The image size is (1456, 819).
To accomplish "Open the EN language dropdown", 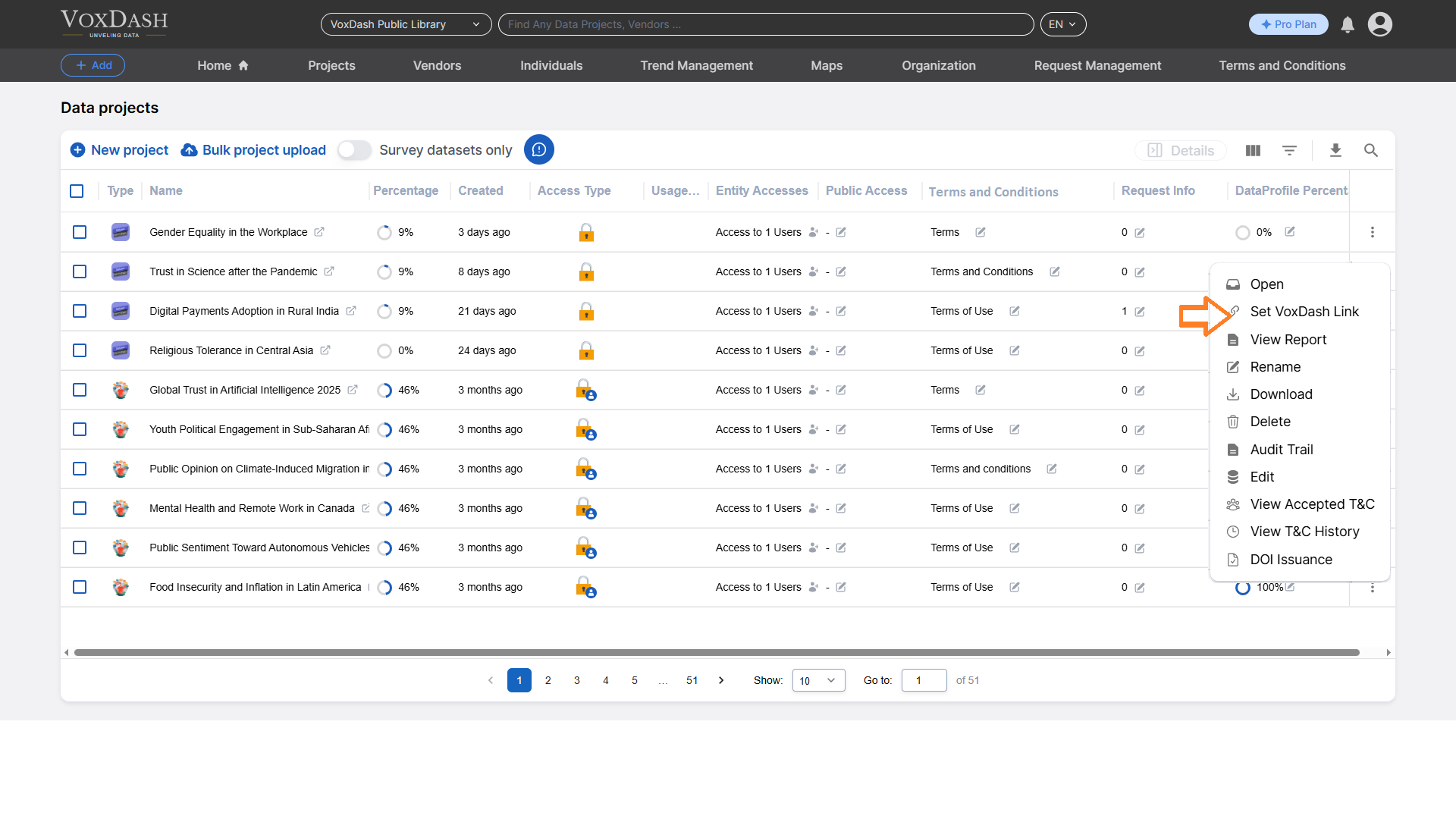I will 1063,24.
